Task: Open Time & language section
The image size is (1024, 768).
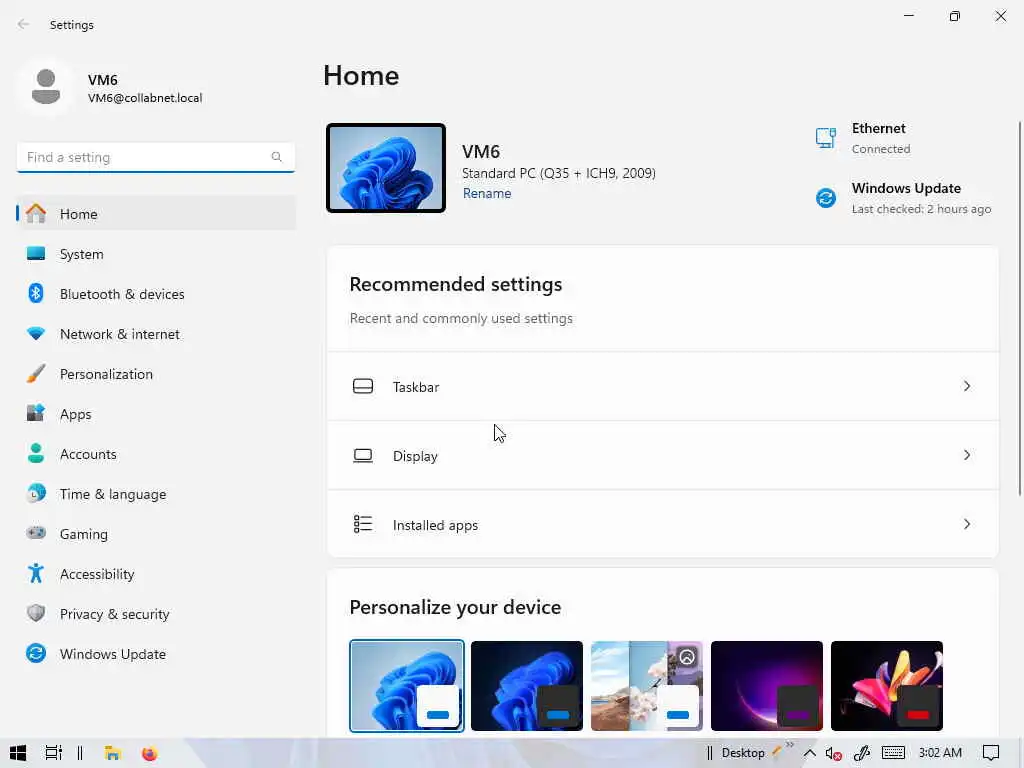Action: click(156, 494)
